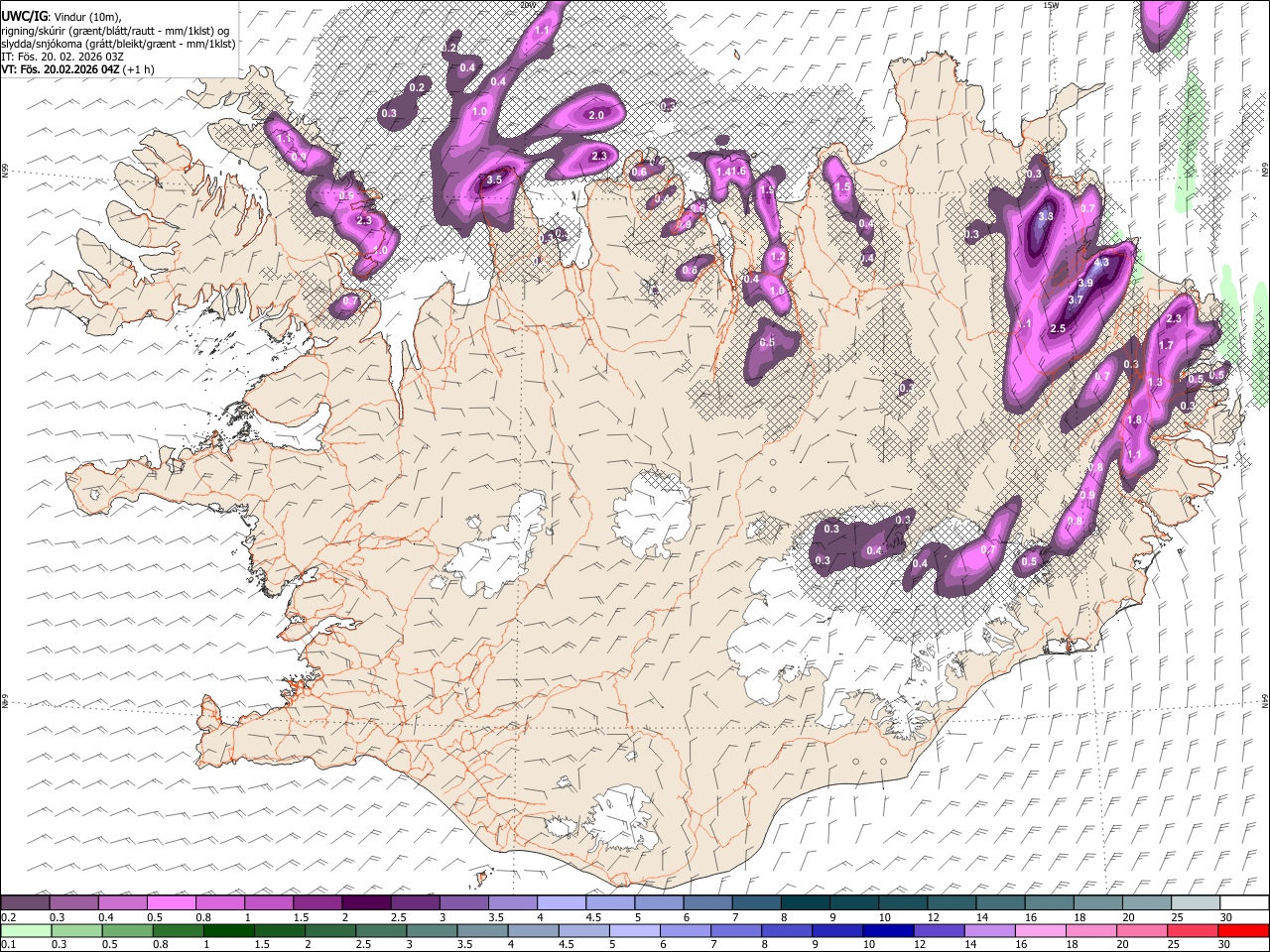The width and height of the screenshot is (1270, 952).
Task: Click the '3.9' snowfall value on the map
Action: point(1084,283)
